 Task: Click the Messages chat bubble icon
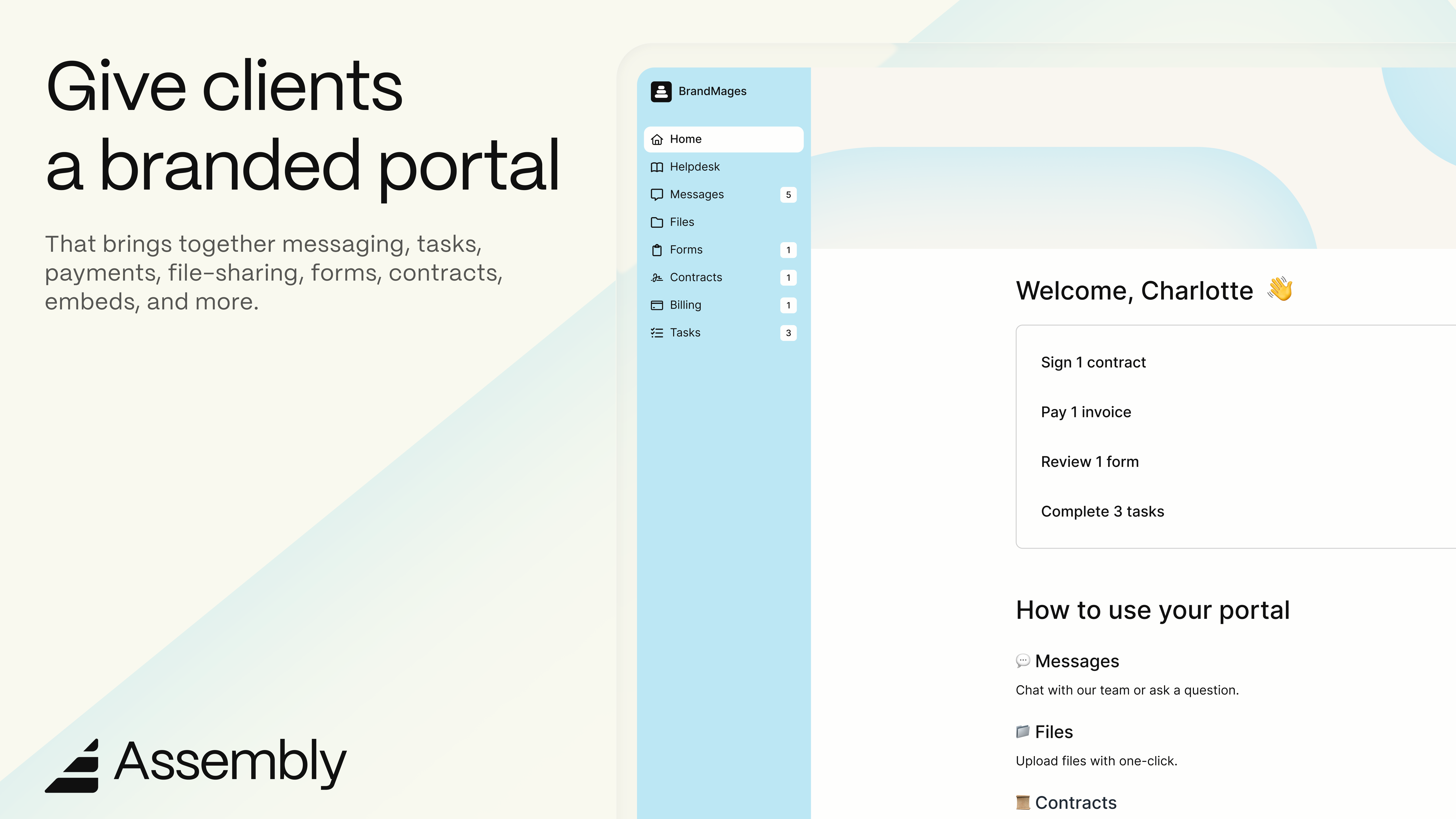click(657, 194)
